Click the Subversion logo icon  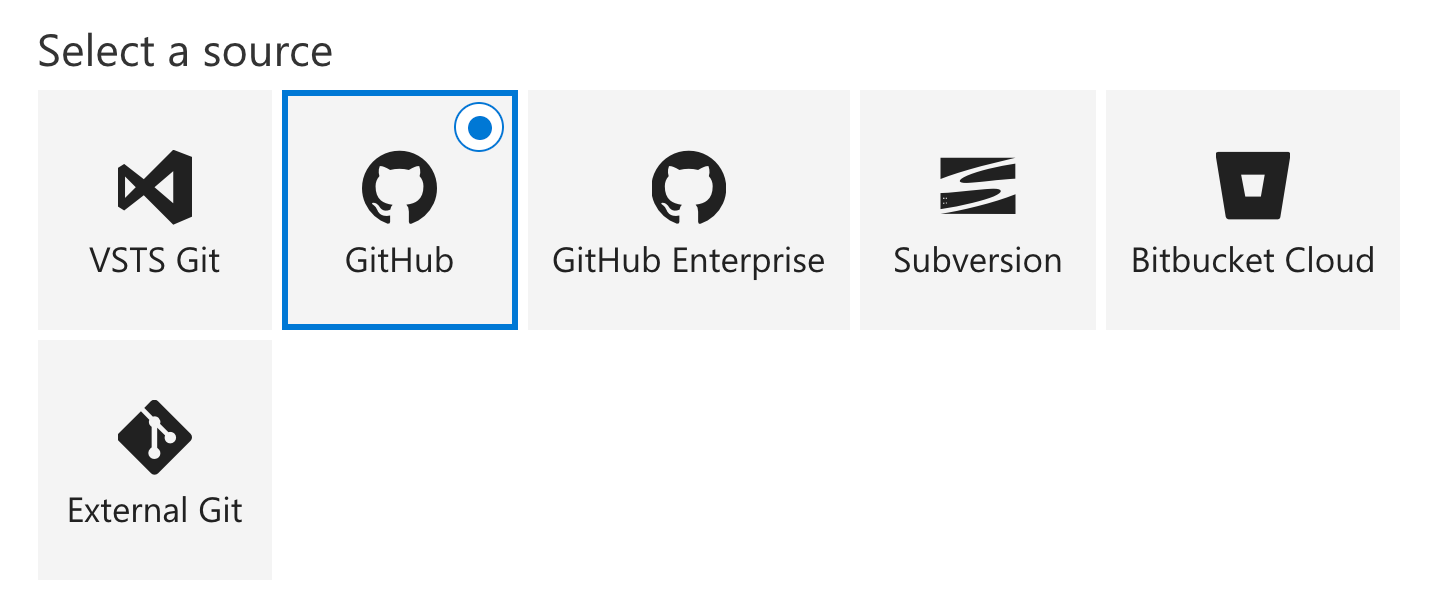pyautogui.click(x=977, y=186)
